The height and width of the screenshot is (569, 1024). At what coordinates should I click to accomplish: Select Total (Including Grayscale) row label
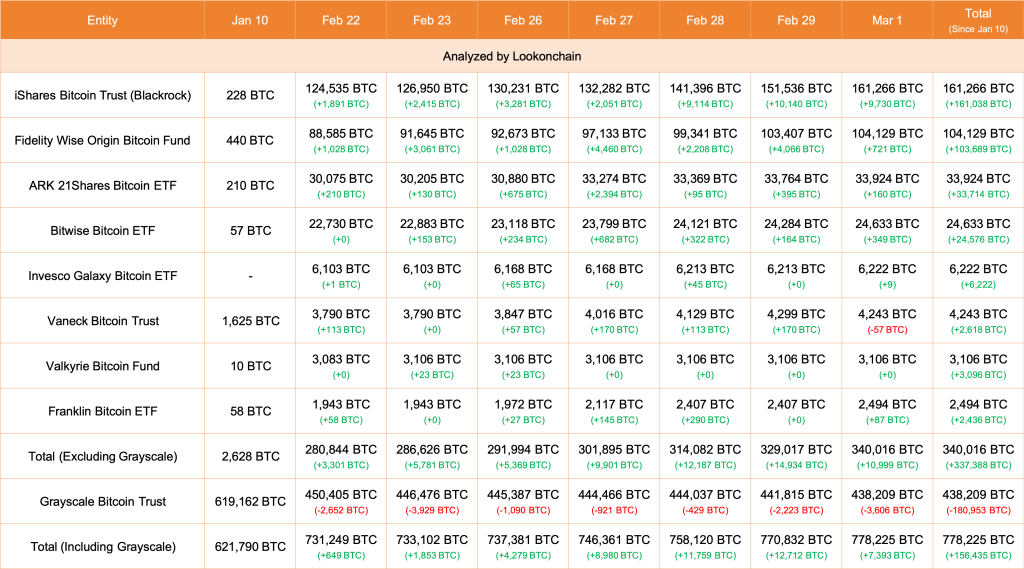[x=103, y=547]
